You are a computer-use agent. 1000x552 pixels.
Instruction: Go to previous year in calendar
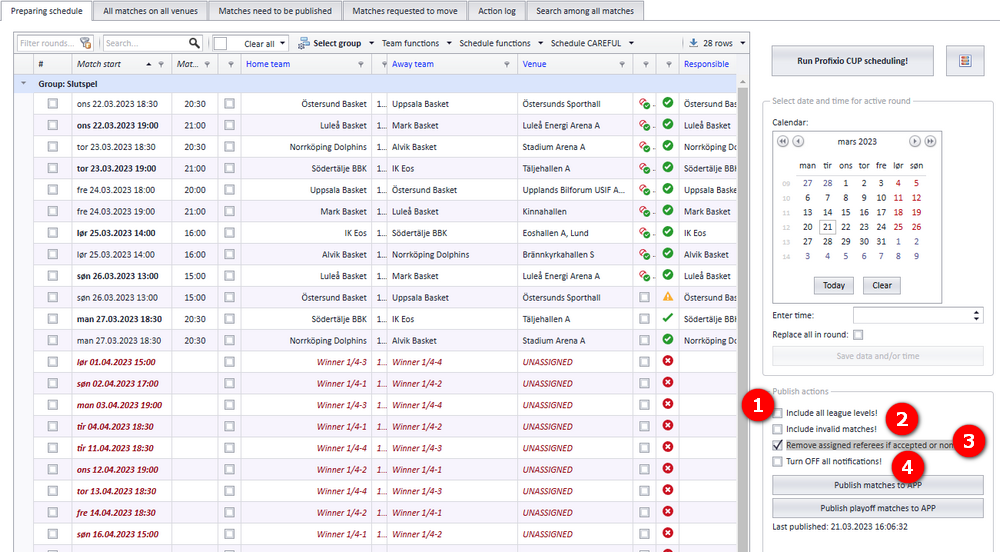tap(783, 142)
